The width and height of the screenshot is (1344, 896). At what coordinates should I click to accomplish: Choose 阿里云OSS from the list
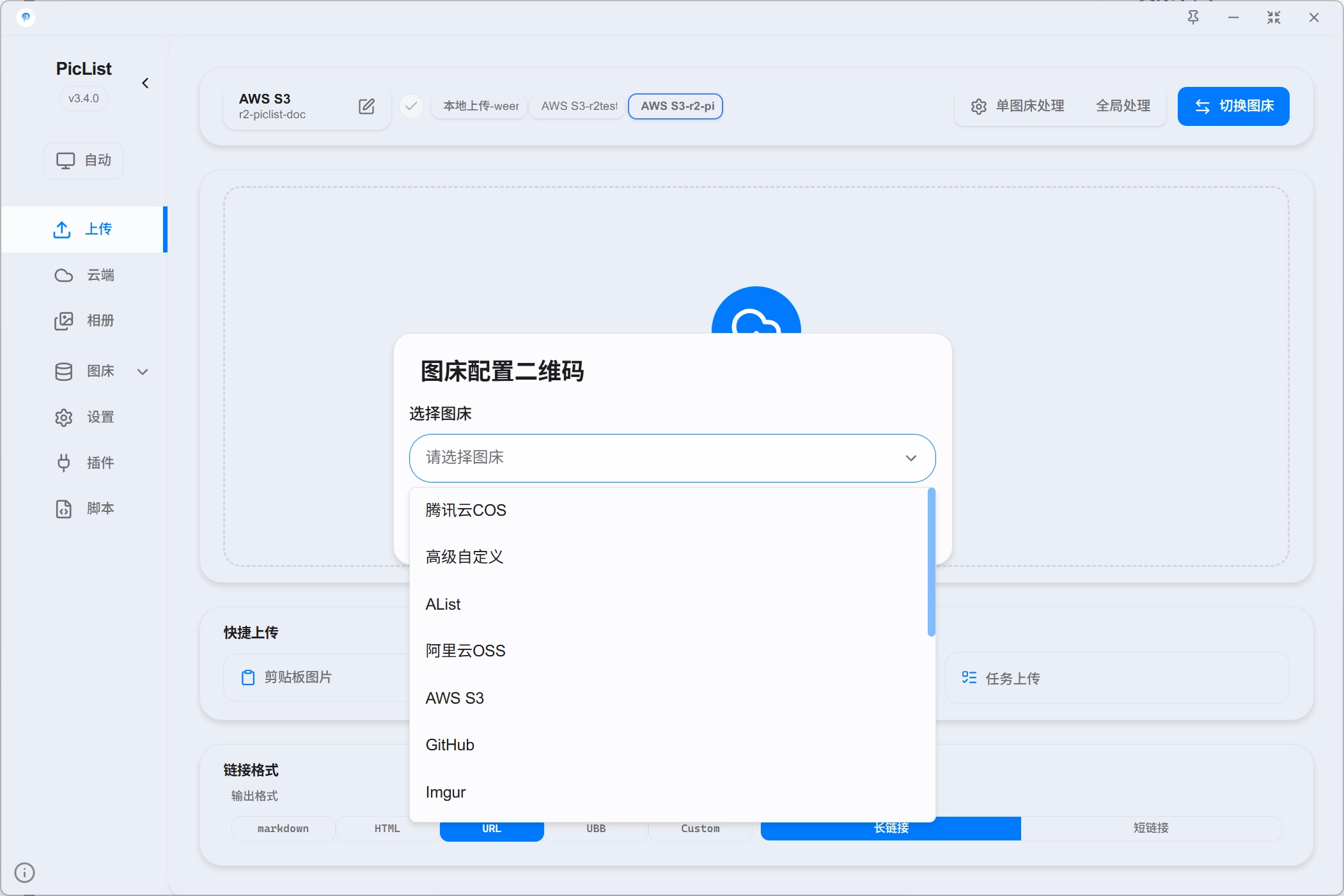(669, 651)
